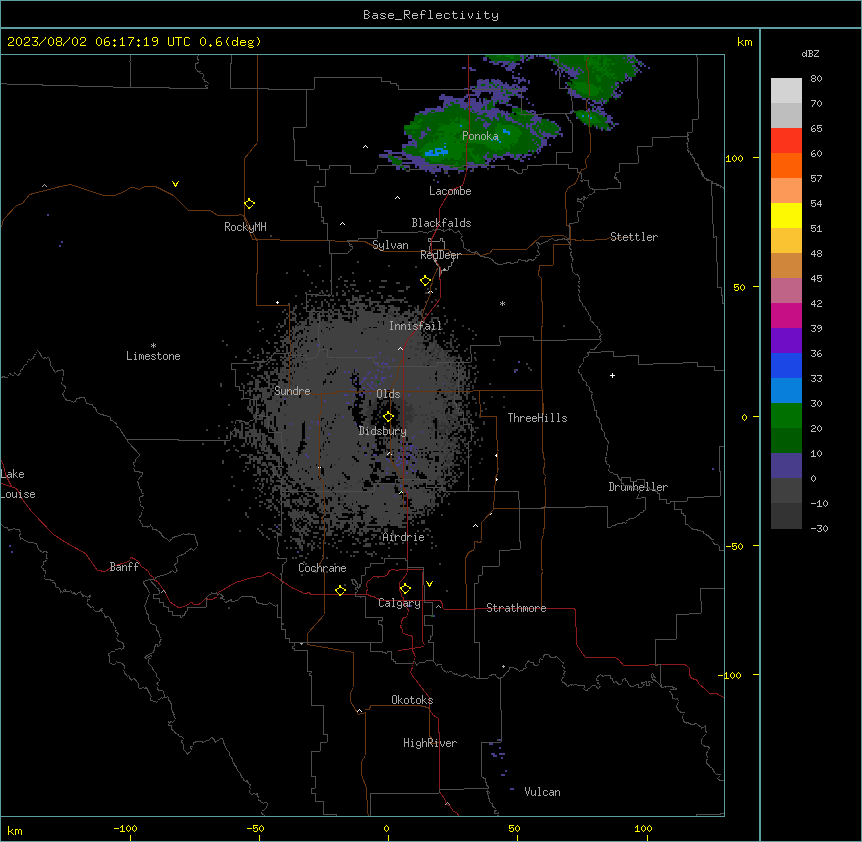
Task: Click the Lacombe city label
Action: pos(450,191)
